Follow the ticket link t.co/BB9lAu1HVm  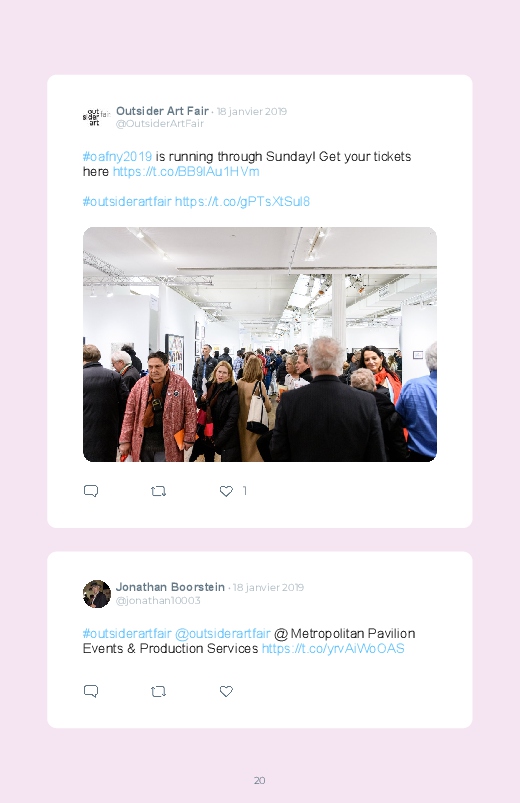pos(186,172)
